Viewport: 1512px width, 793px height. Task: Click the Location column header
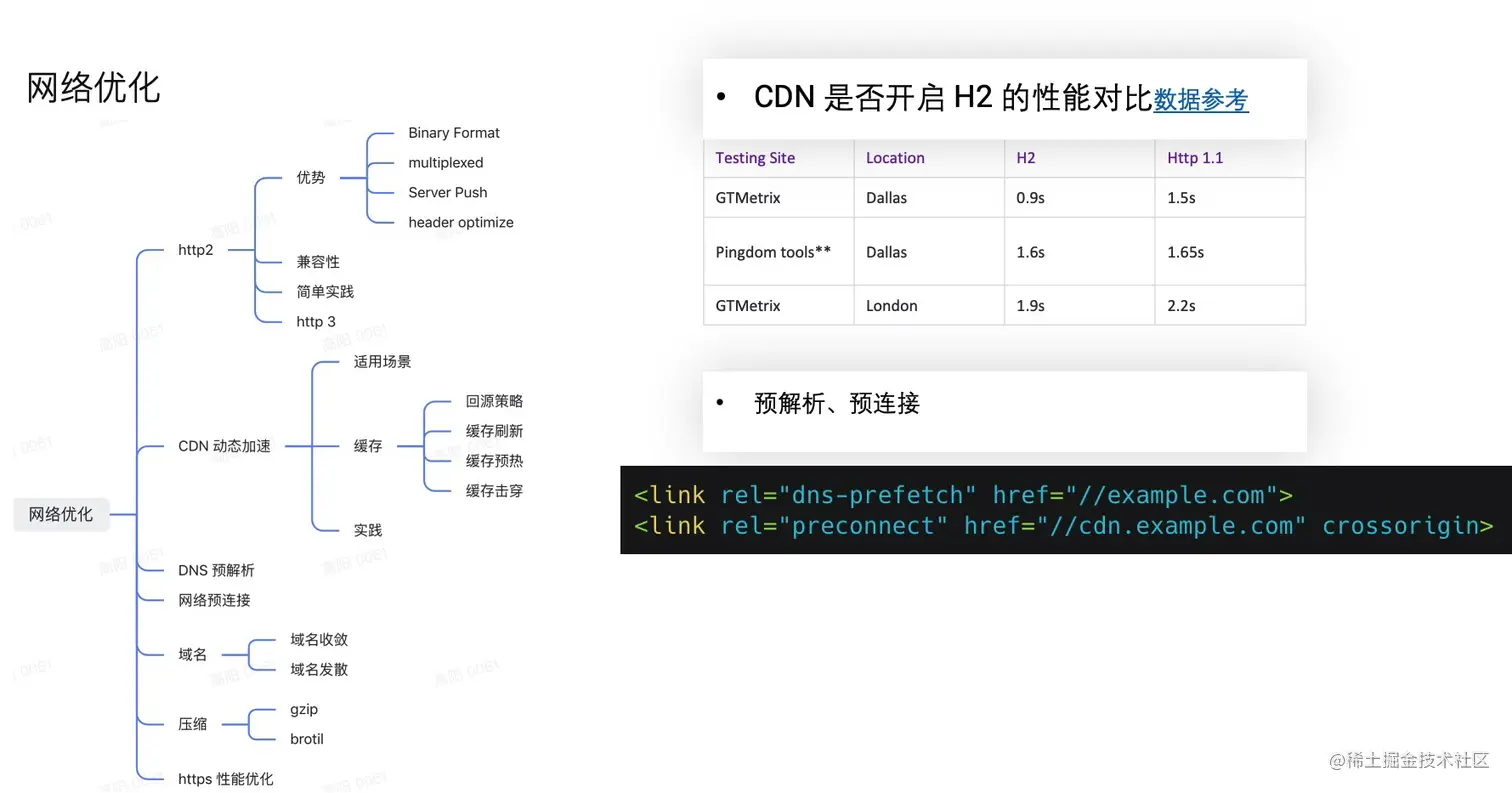[895, 158]
